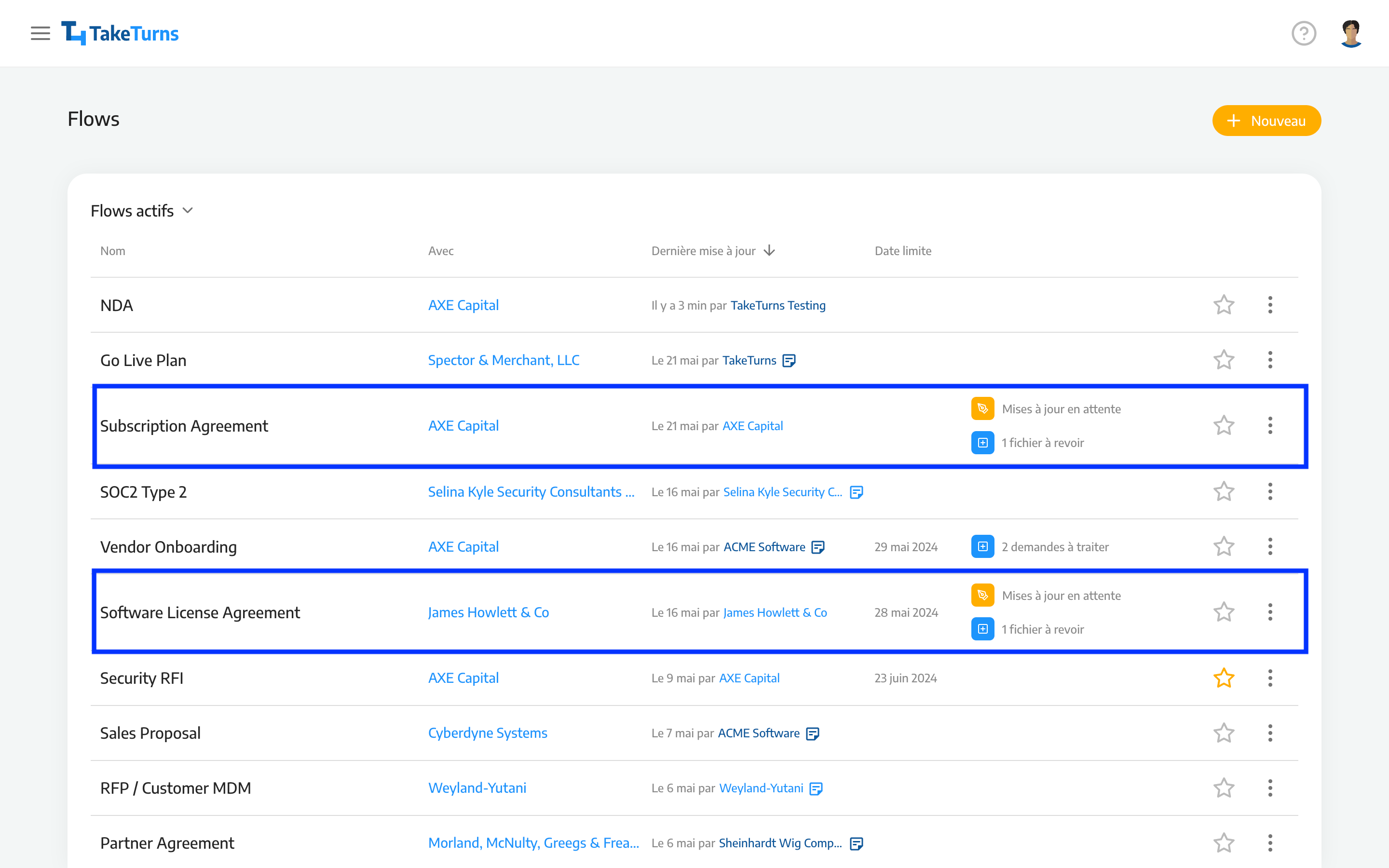
Task: Click TakeTurns Testing in NDA update column
Action: [x=778, y=305]
